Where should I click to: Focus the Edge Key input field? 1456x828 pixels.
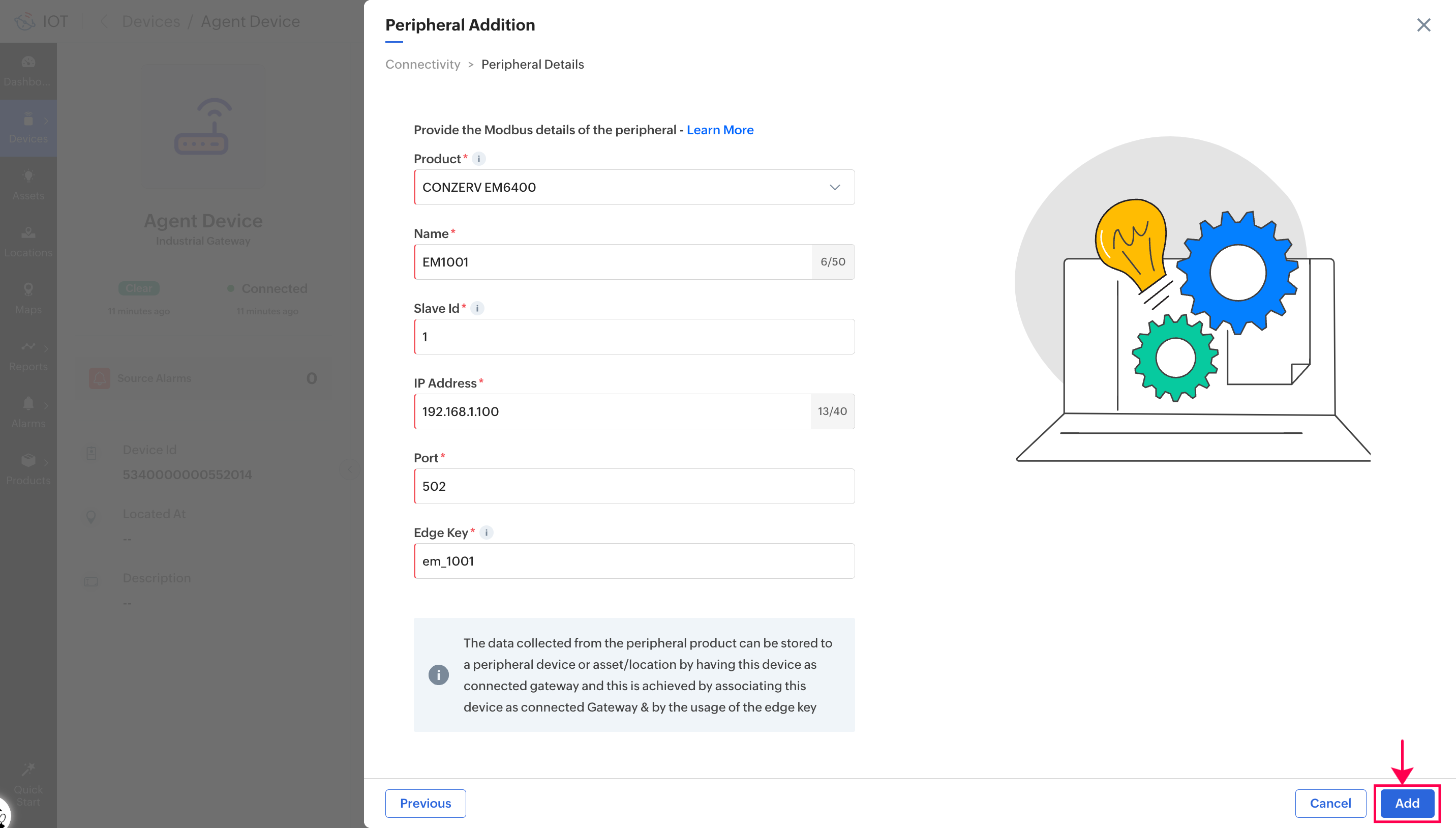[633, 560]
